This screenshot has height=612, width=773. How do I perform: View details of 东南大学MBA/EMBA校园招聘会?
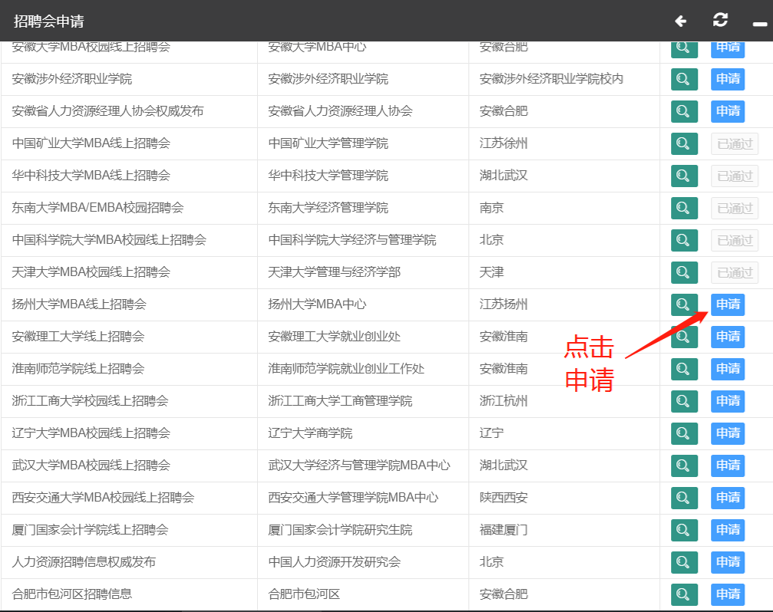click(684, 208)
